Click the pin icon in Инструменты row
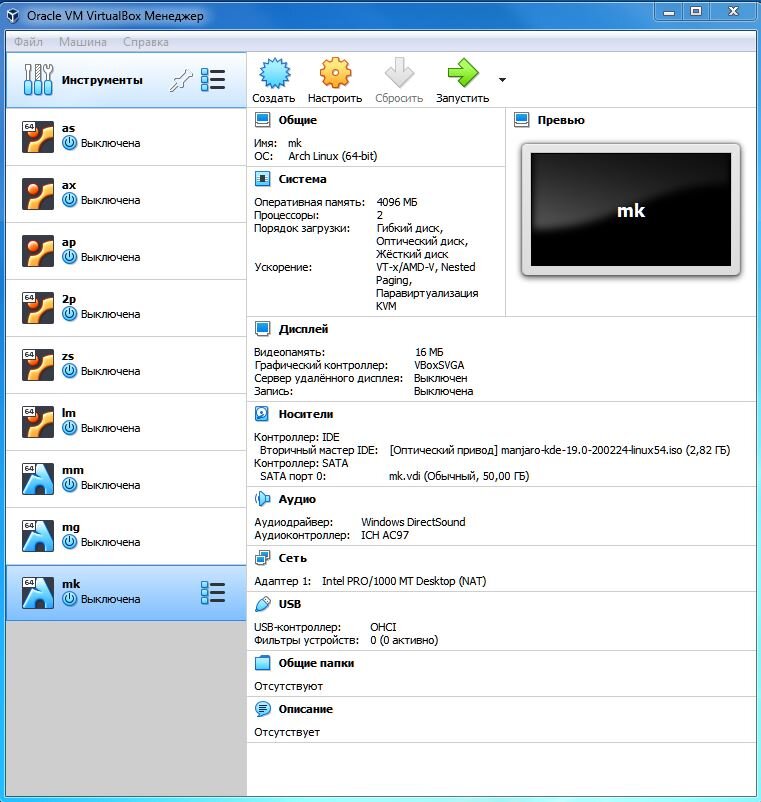This screenshot has width=761, height=802. coord(181,80)
